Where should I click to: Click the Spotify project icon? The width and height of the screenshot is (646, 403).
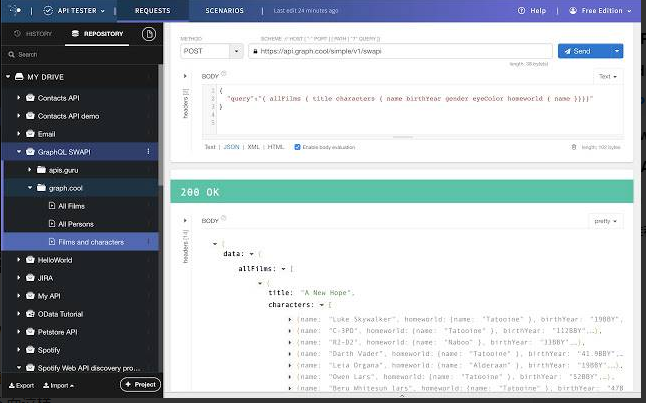coord(30,350)
